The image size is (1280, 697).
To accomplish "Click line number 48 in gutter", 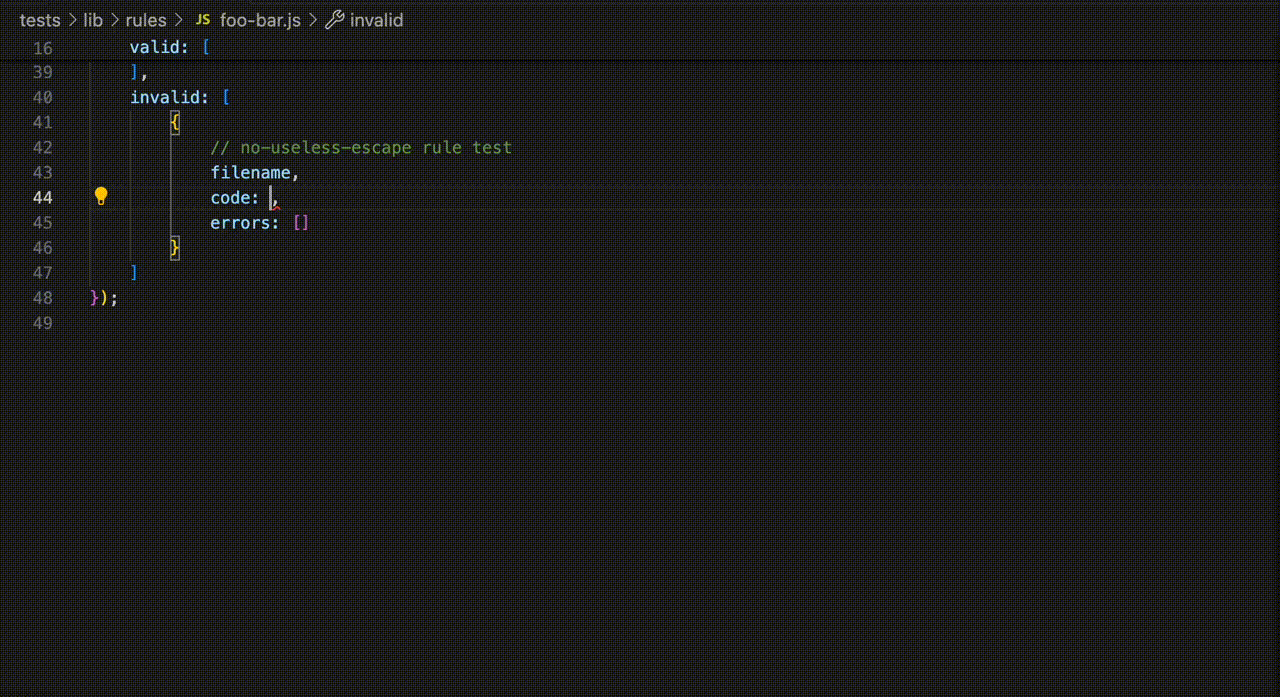I will pos(43,298).
